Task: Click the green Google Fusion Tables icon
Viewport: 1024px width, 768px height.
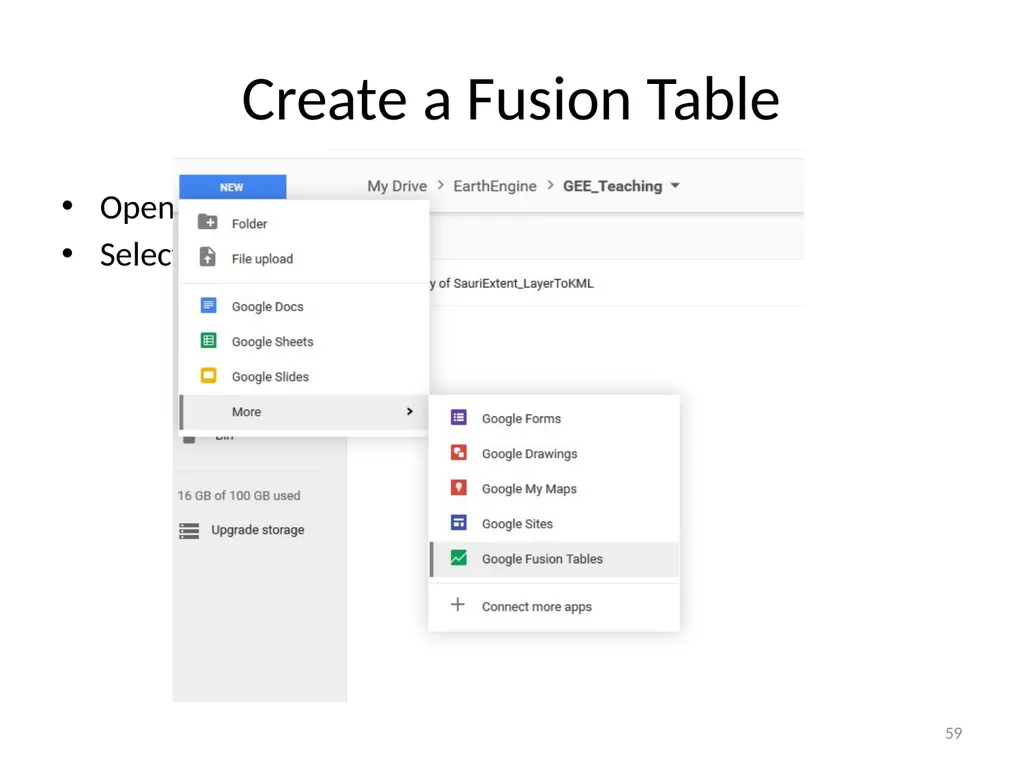Action: click(458, 558)
